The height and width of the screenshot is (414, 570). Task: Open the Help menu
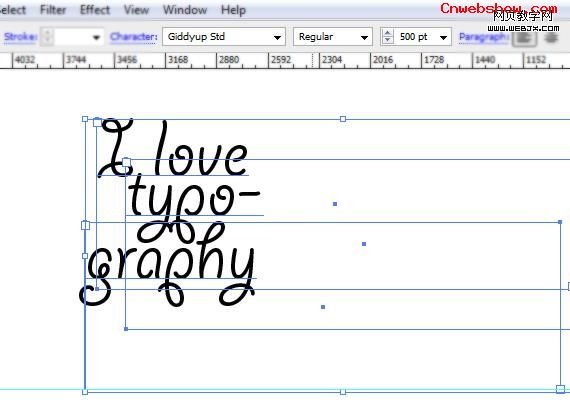pyautogui.click(x=233, y=10)
